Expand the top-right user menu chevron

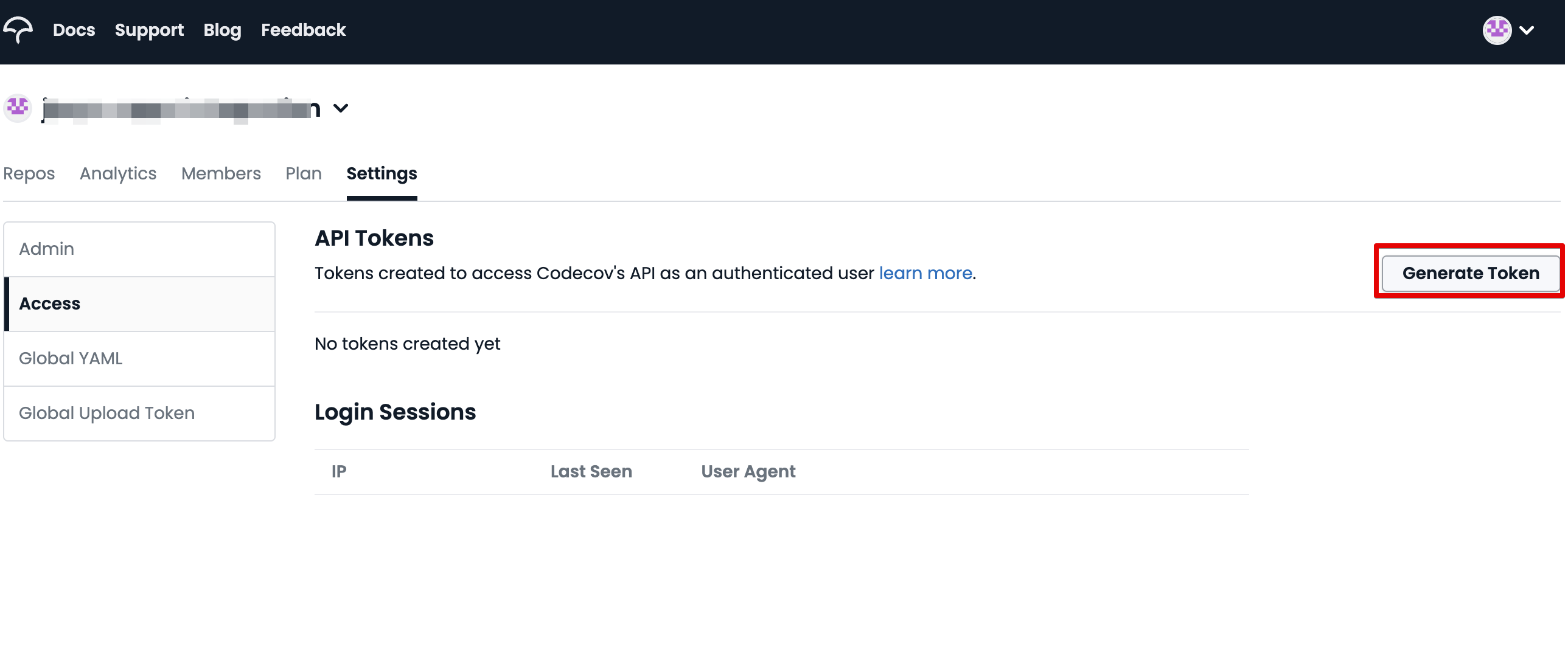click(x=1527, y=30)
